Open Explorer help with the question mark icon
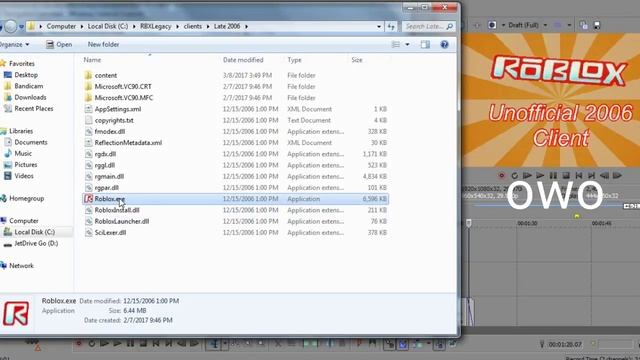Viewport: 640px width, 360px height. click(444, 44)
